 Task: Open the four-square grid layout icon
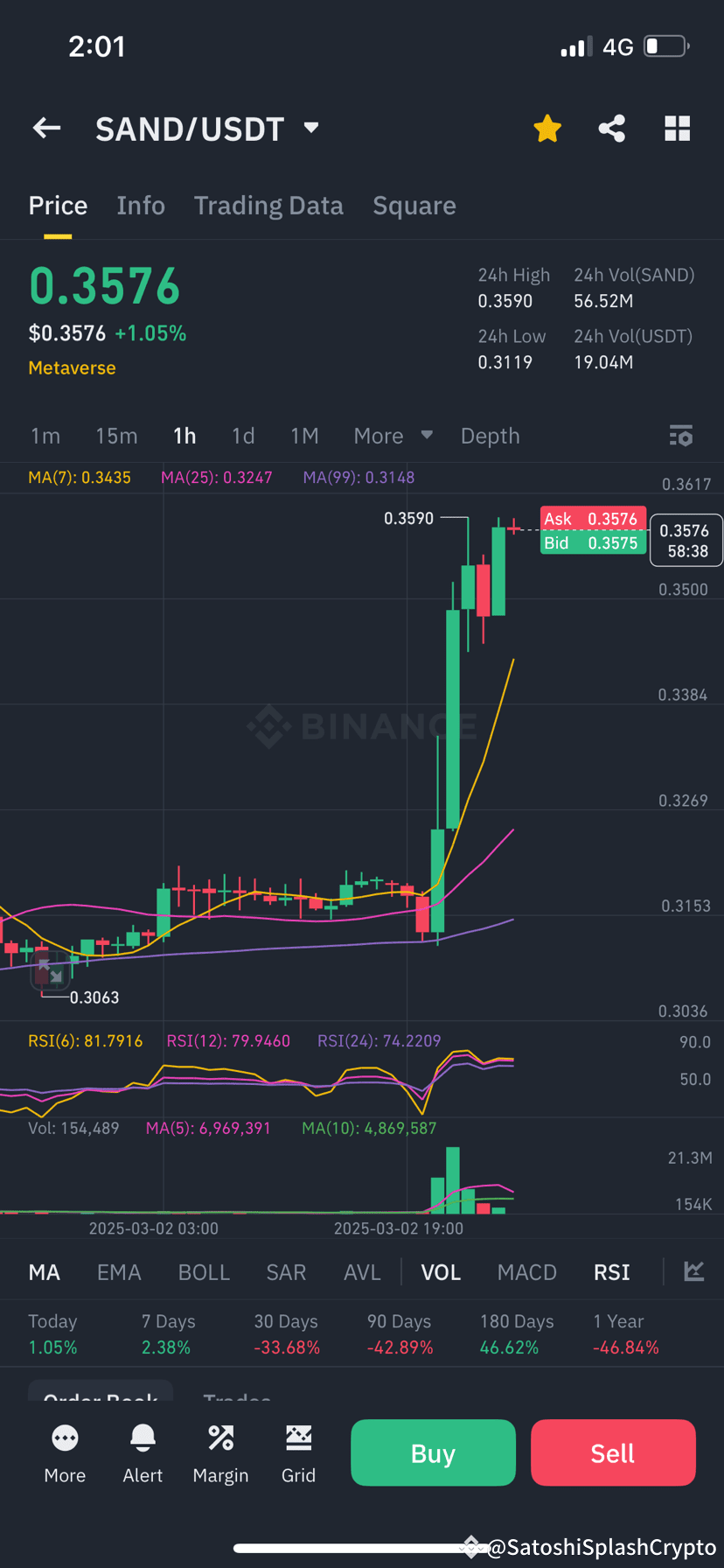point(678,129)
